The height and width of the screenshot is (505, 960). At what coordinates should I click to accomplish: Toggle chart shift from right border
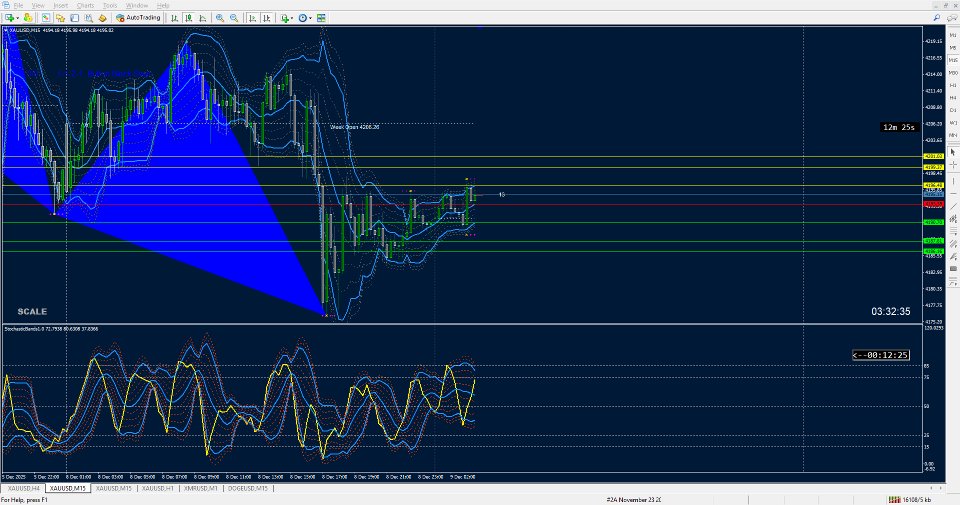[x=266, y=18]
